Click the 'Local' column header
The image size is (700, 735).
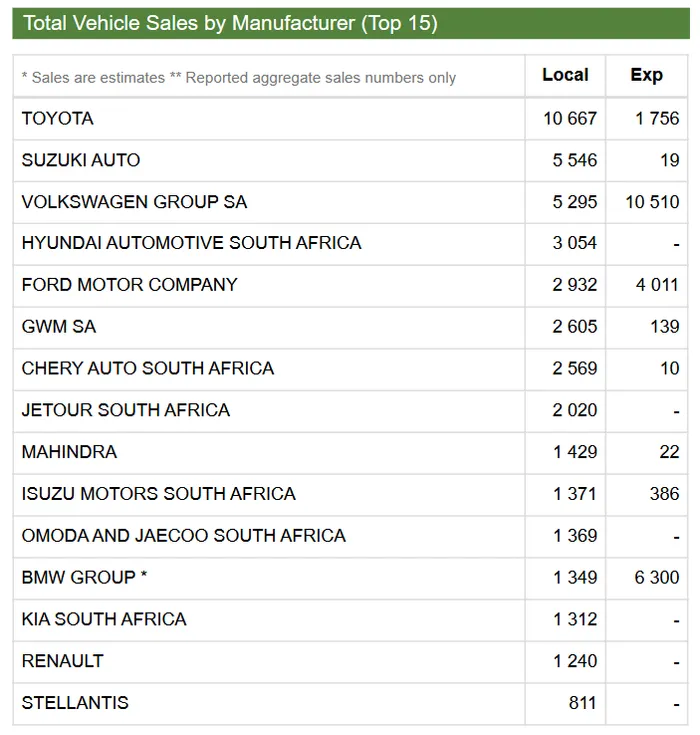coord(565,75)
